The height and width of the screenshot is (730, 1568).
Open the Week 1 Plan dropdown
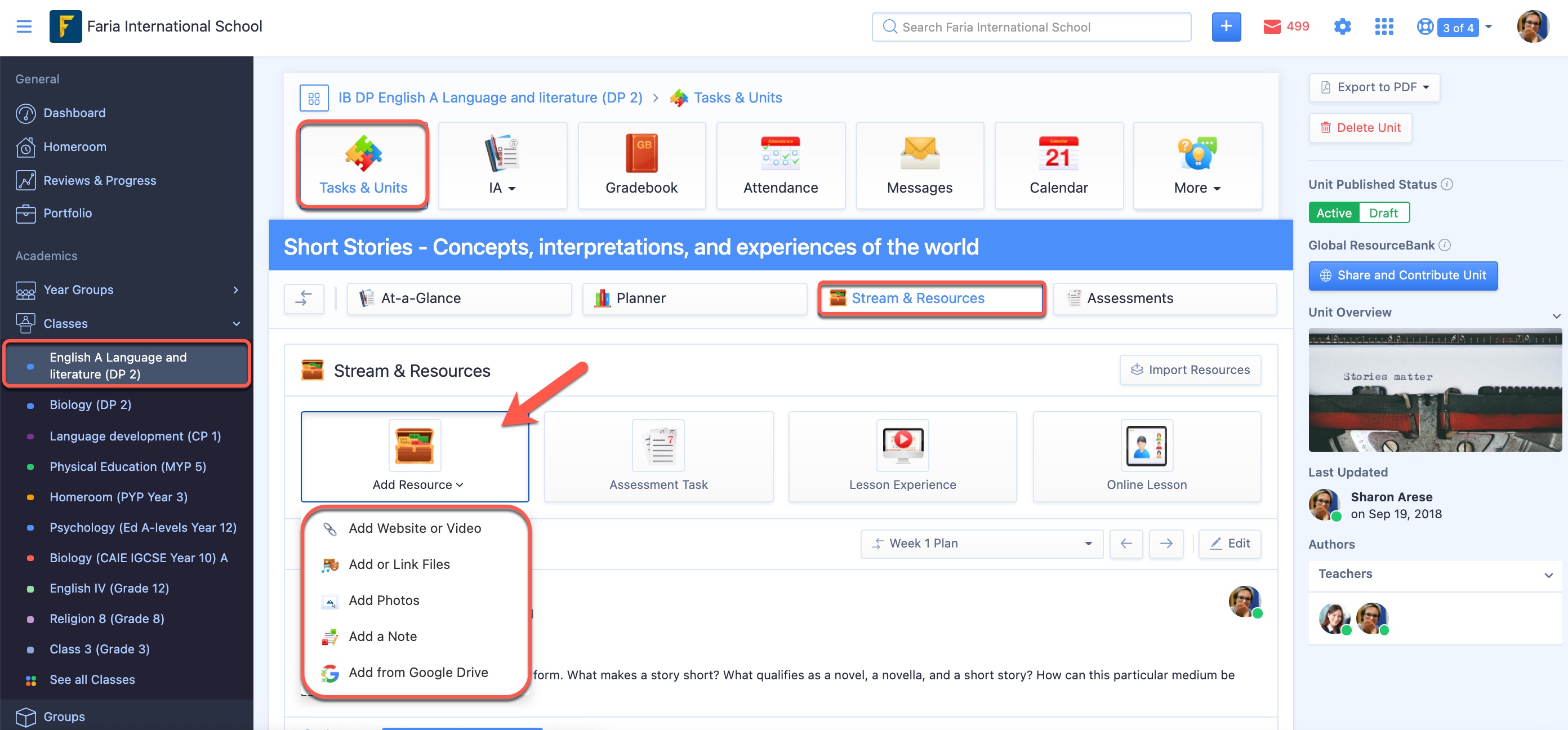coord(981,543)
